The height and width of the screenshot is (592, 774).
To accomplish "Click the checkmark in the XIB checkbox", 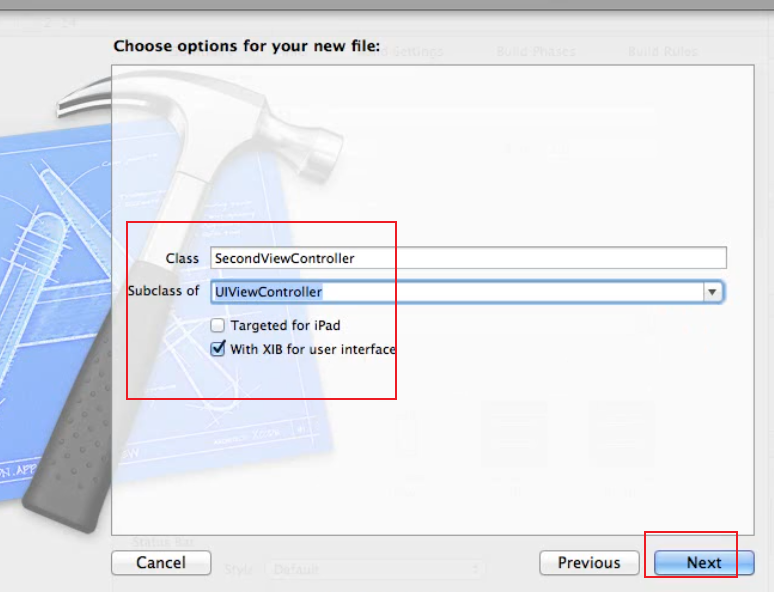I will pos(218,348).
